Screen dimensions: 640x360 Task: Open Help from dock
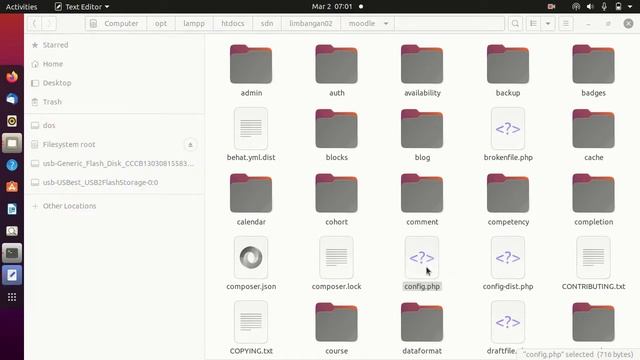click(12, 165)
